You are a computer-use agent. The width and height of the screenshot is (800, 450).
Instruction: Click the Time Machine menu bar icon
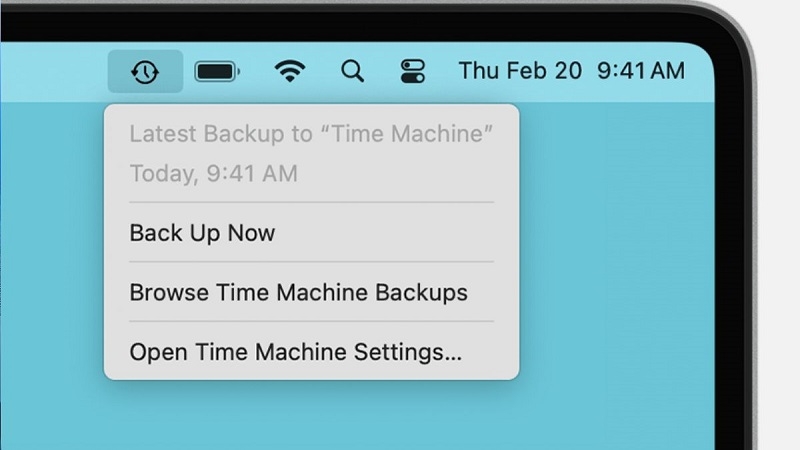click(x=145, y=71)
